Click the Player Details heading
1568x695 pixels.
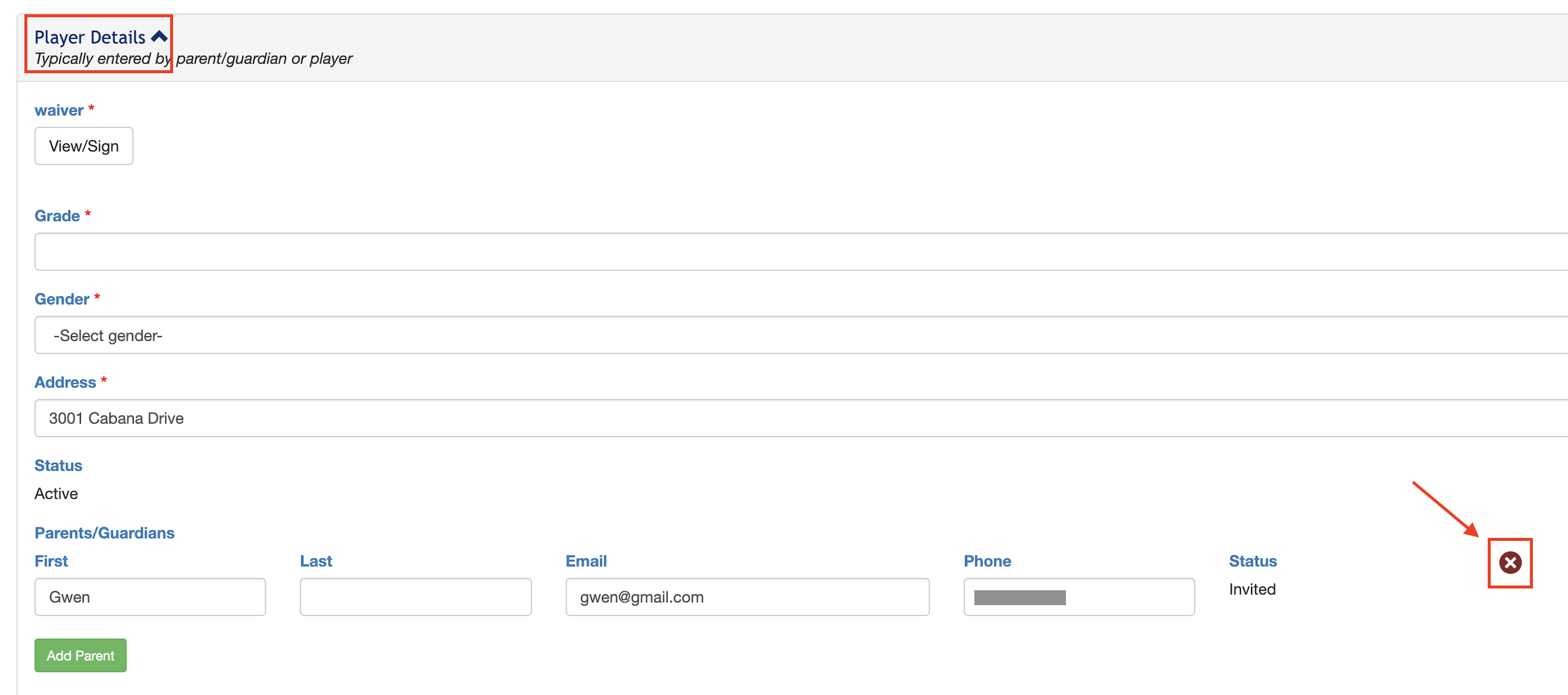89,37
